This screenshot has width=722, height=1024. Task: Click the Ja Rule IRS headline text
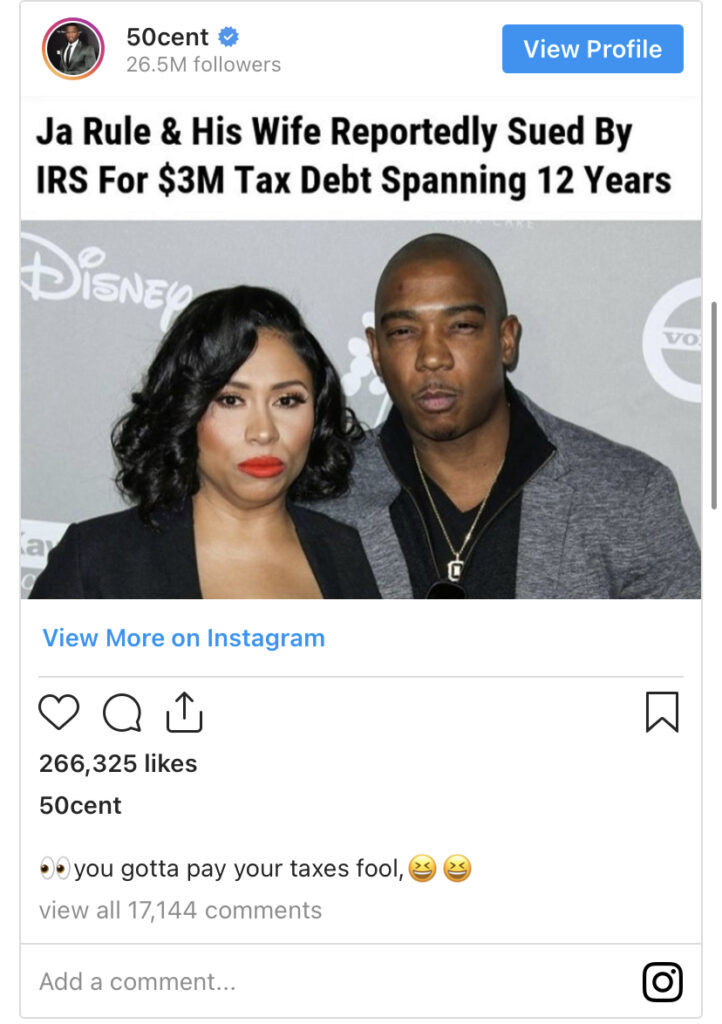click(x=353, y=155)
